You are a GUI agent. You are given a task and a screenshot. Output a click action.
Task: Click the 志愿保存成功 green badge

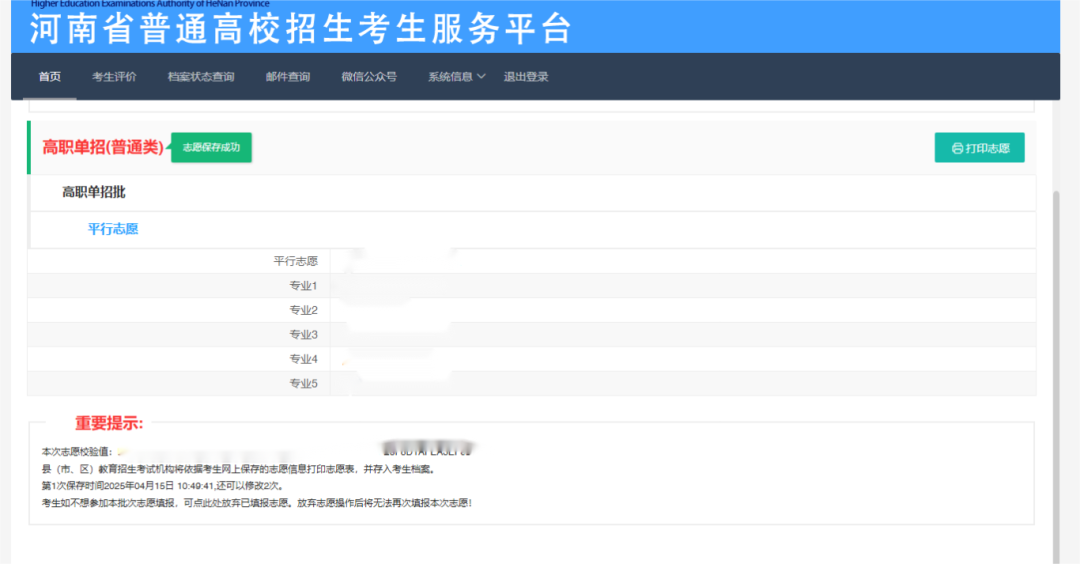tap(211, 147)
